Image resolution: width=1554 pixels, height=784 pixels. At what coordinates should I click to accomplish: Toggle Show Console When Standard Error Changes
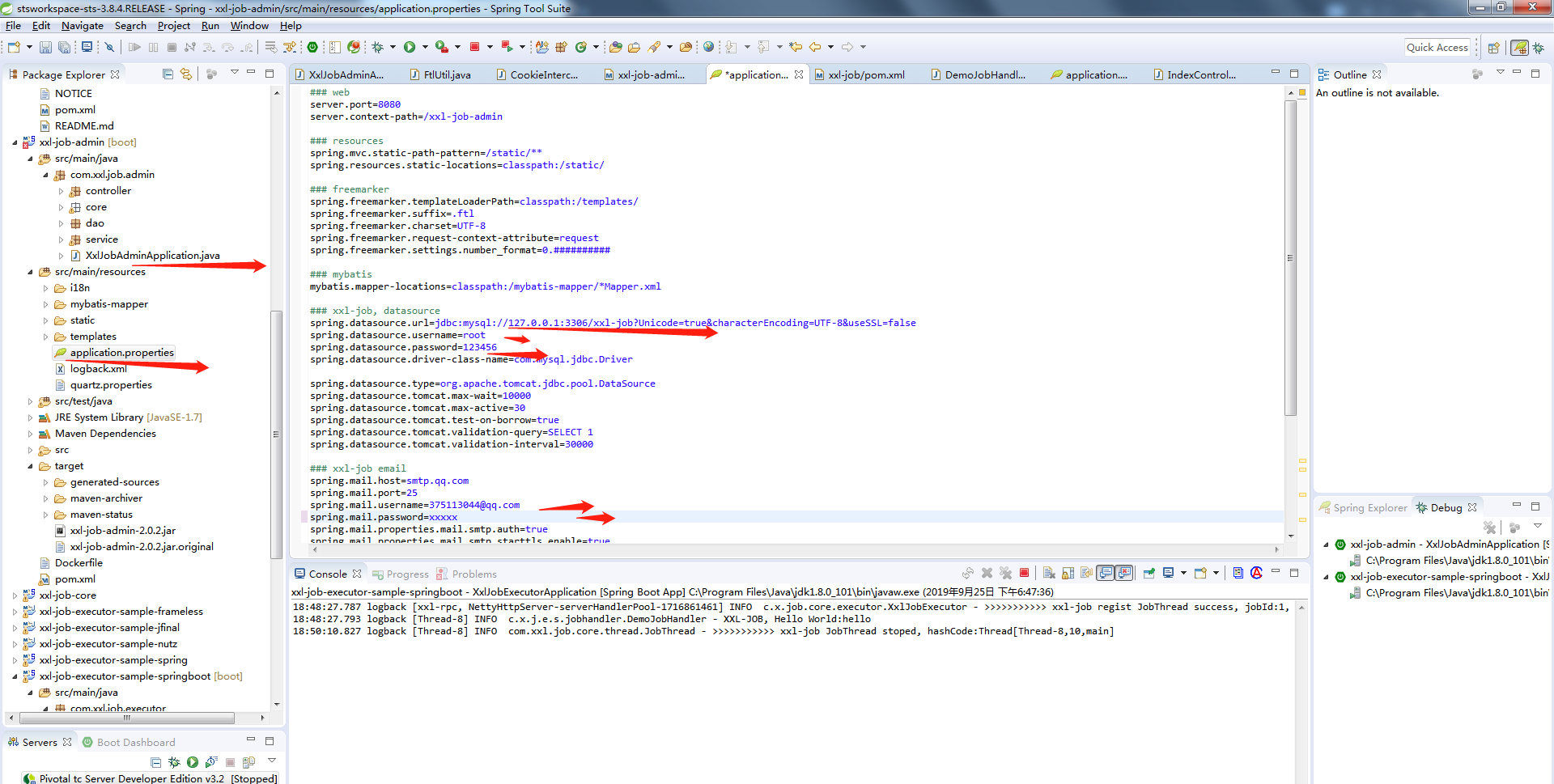1124,573
